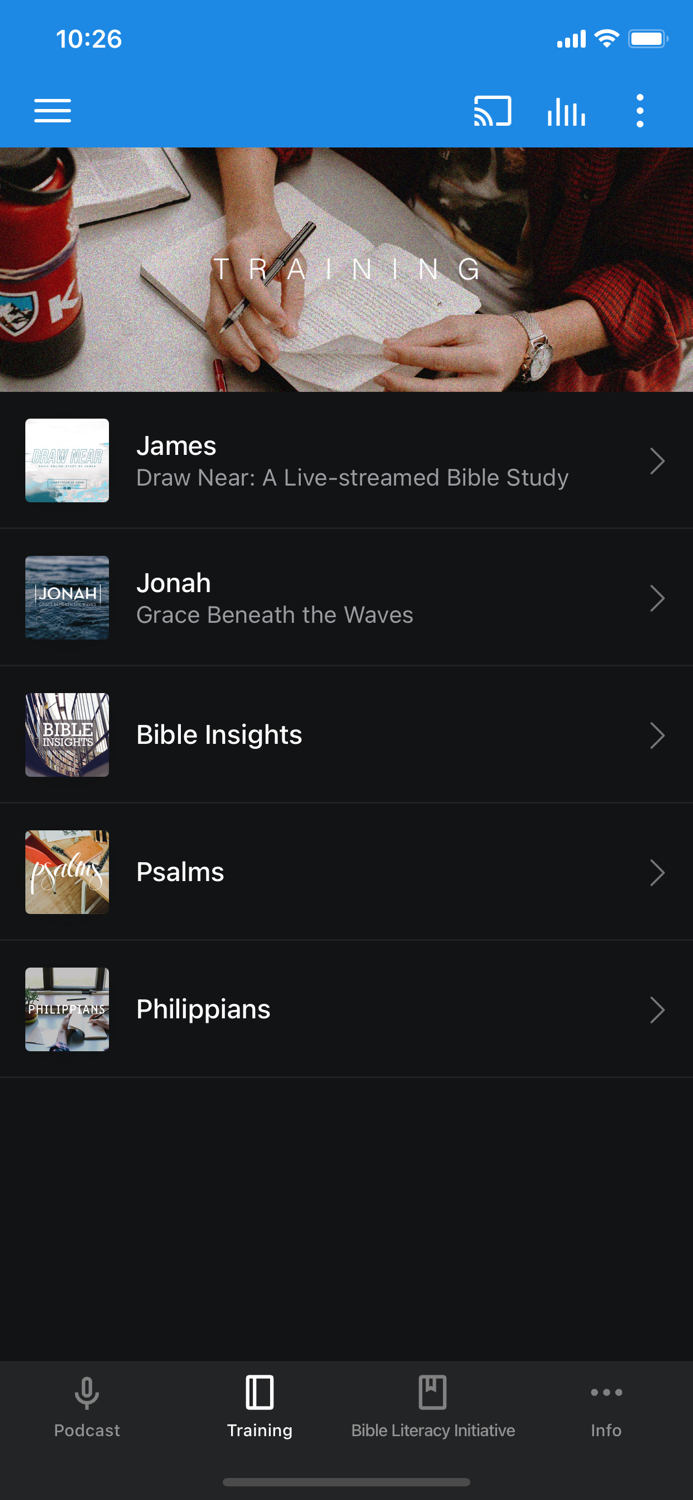This screenshot has height=1500, width=693.
Task: Expand the James study via its chevron
Action: 657,461
